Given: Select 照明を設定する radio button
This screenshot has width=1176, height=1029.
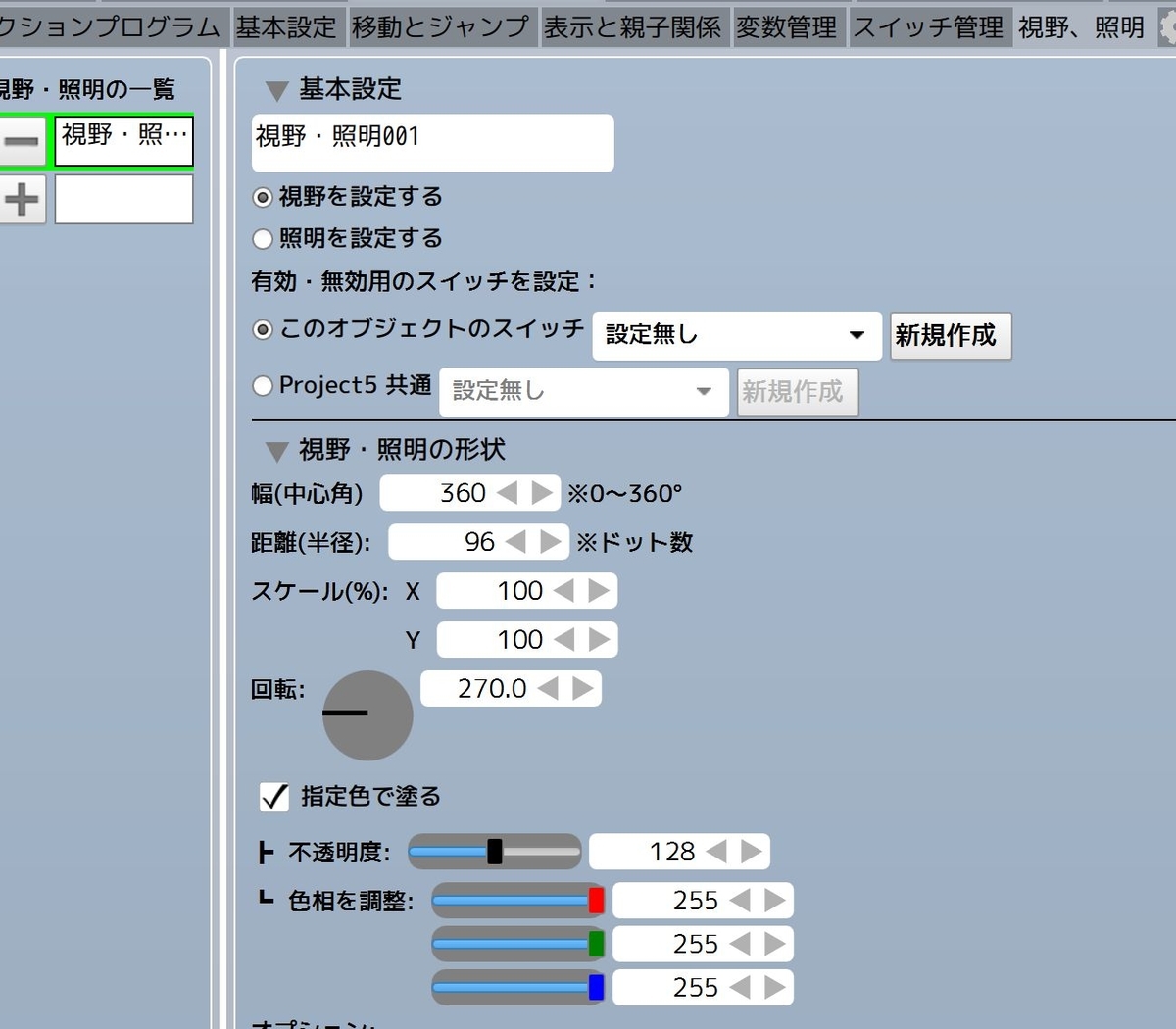Looking at the screenshot, I should tap(263, 239).
